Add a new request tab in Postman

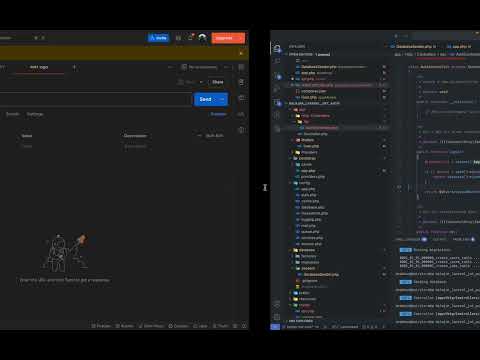point(74,67)
